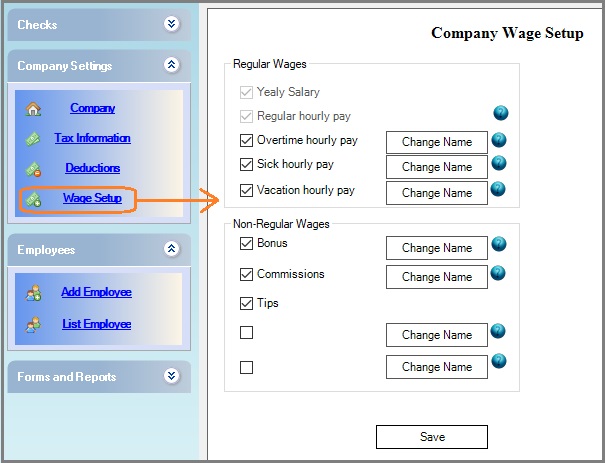Click help icon beside Bonus row
Viewport: 605px width, 463px height.
point(499,244)
